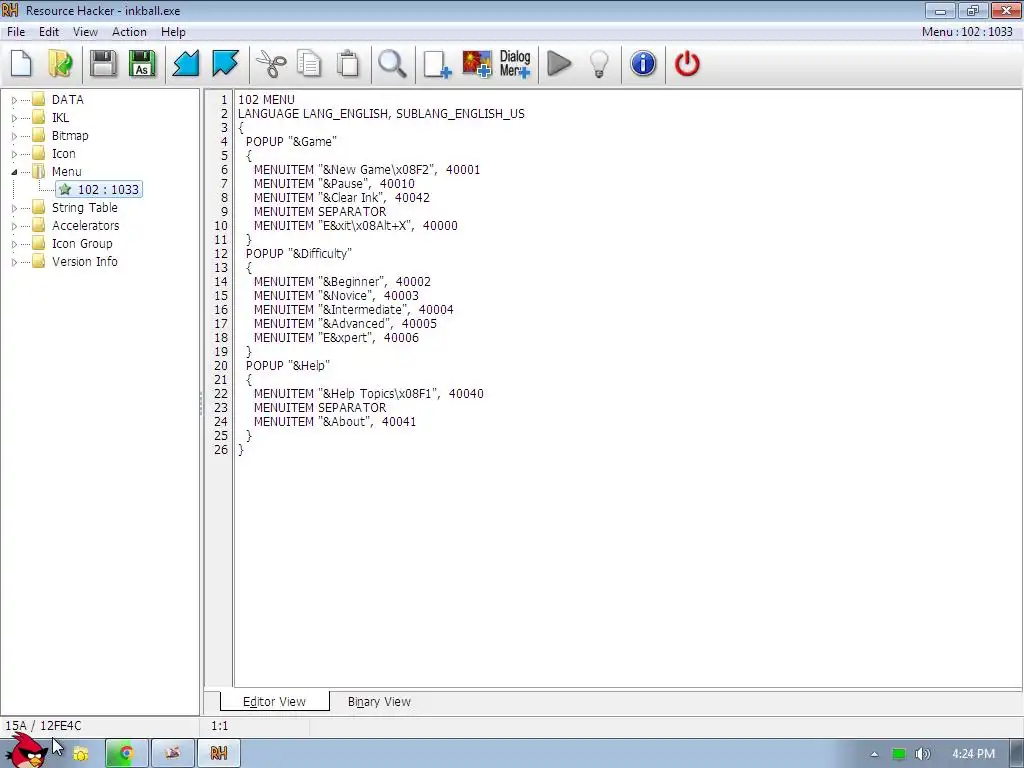Expand the Bitmap folder arrow
The width and height of the screenshot is (1024, 768).
[x=14, y=136]
